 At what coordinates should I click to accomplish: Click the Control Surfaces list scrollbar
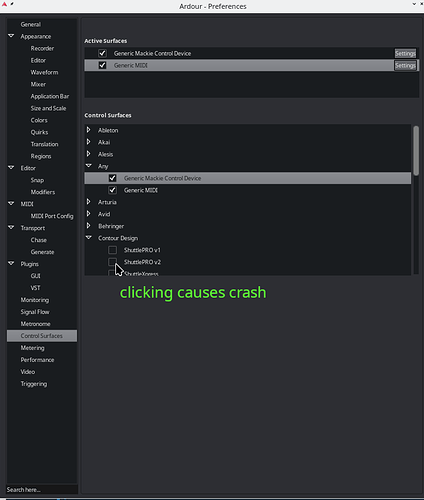[x=416, y=151]
